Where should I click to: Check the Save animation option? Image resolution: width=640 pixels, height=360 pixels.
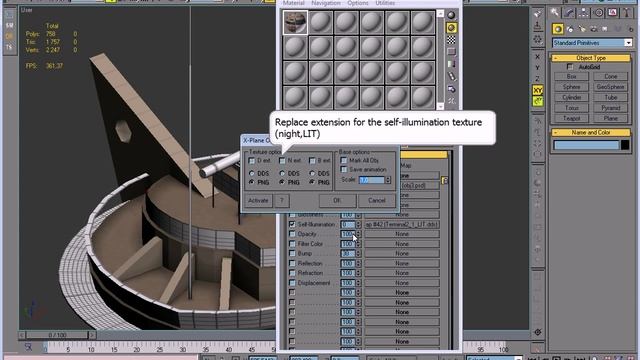point(344,169)
